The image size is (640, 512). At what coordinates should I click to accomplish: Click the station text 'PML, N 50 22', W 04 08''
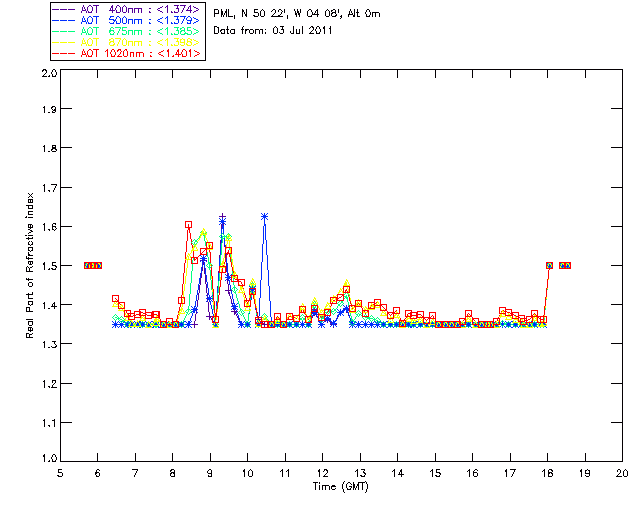click(278, 14)
